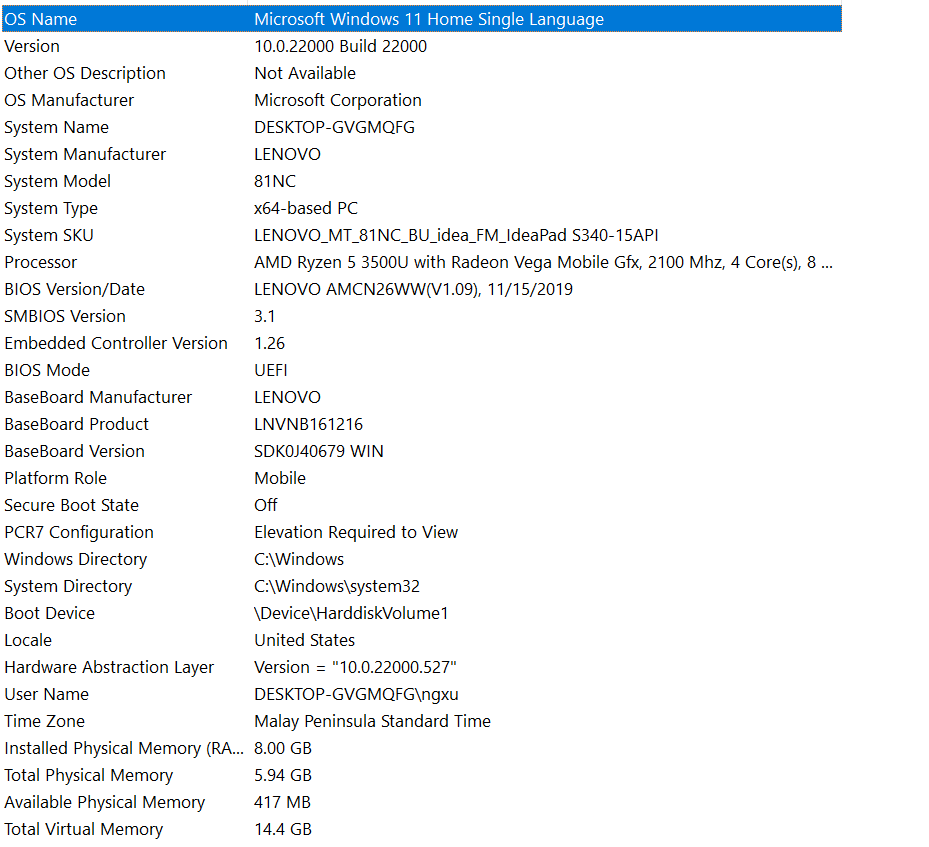The width and height of the screenshot is (929, 847).
Task: Select HAL version value 10.0.22000.527
Action: (355, 668)
